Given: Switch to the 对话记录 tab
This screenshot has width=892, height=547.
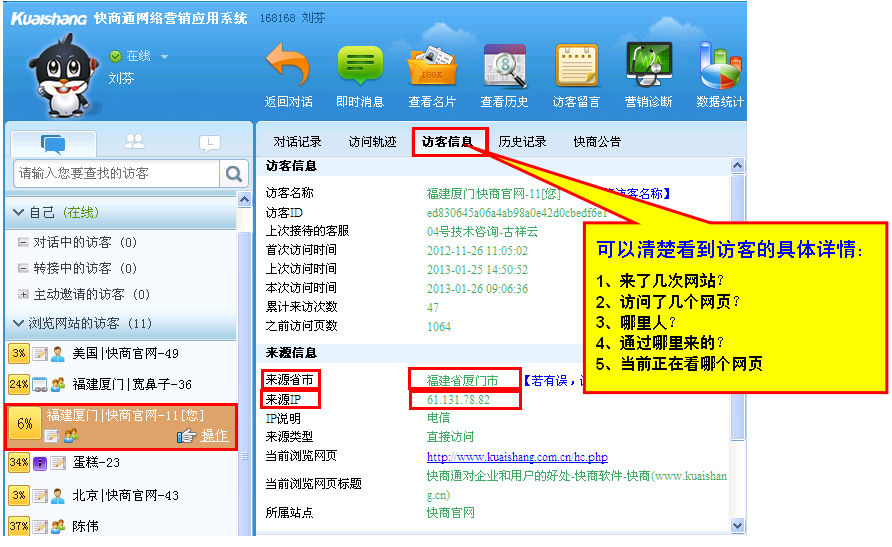Looking at the screenshot, I should tap(298, 142).
